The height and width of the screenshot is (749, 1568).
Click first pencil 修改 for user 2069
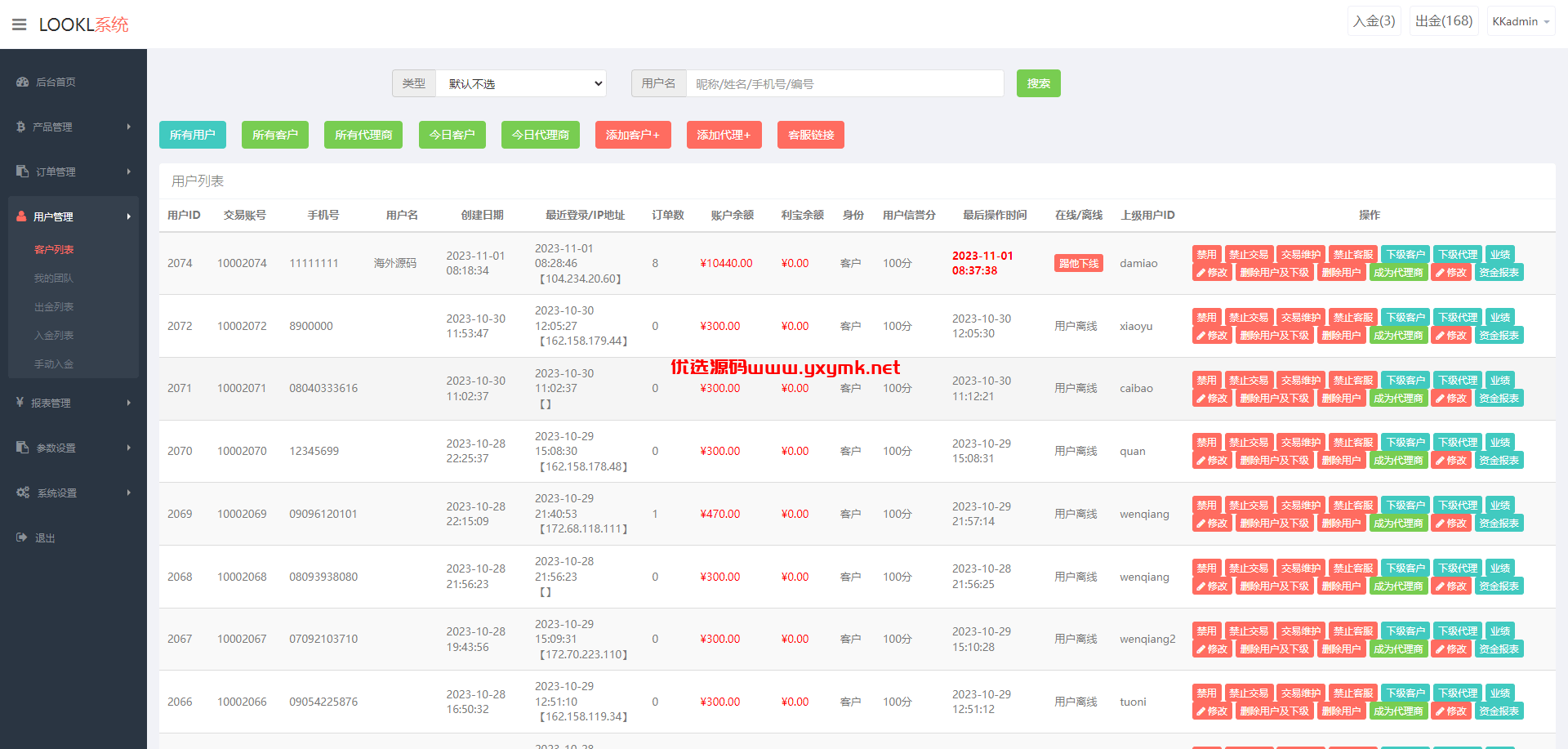(x=1213, y=524)
